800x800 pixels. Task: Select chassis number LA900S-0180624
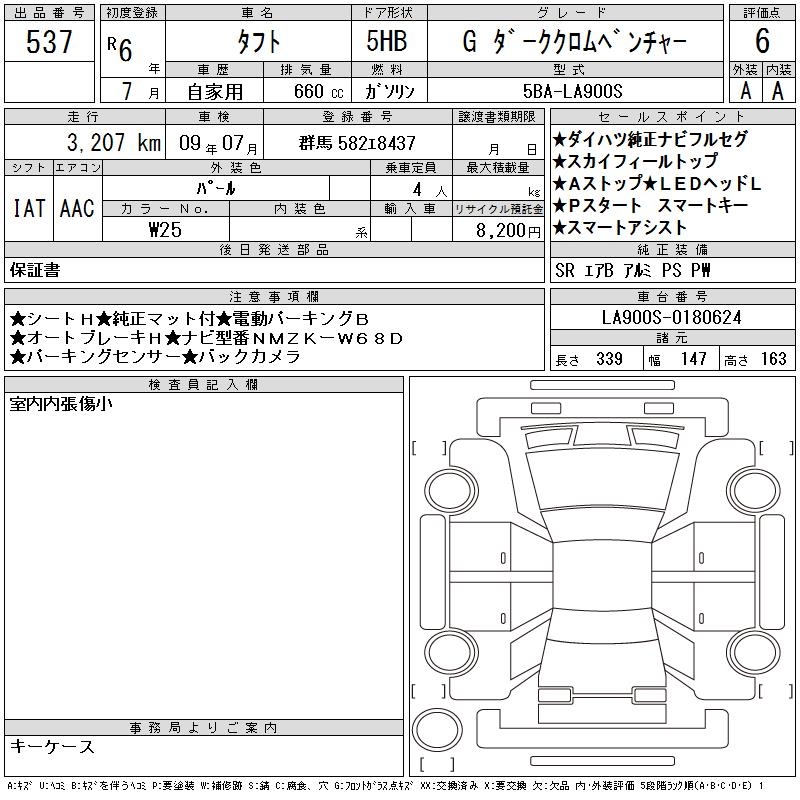click(671, 317)
